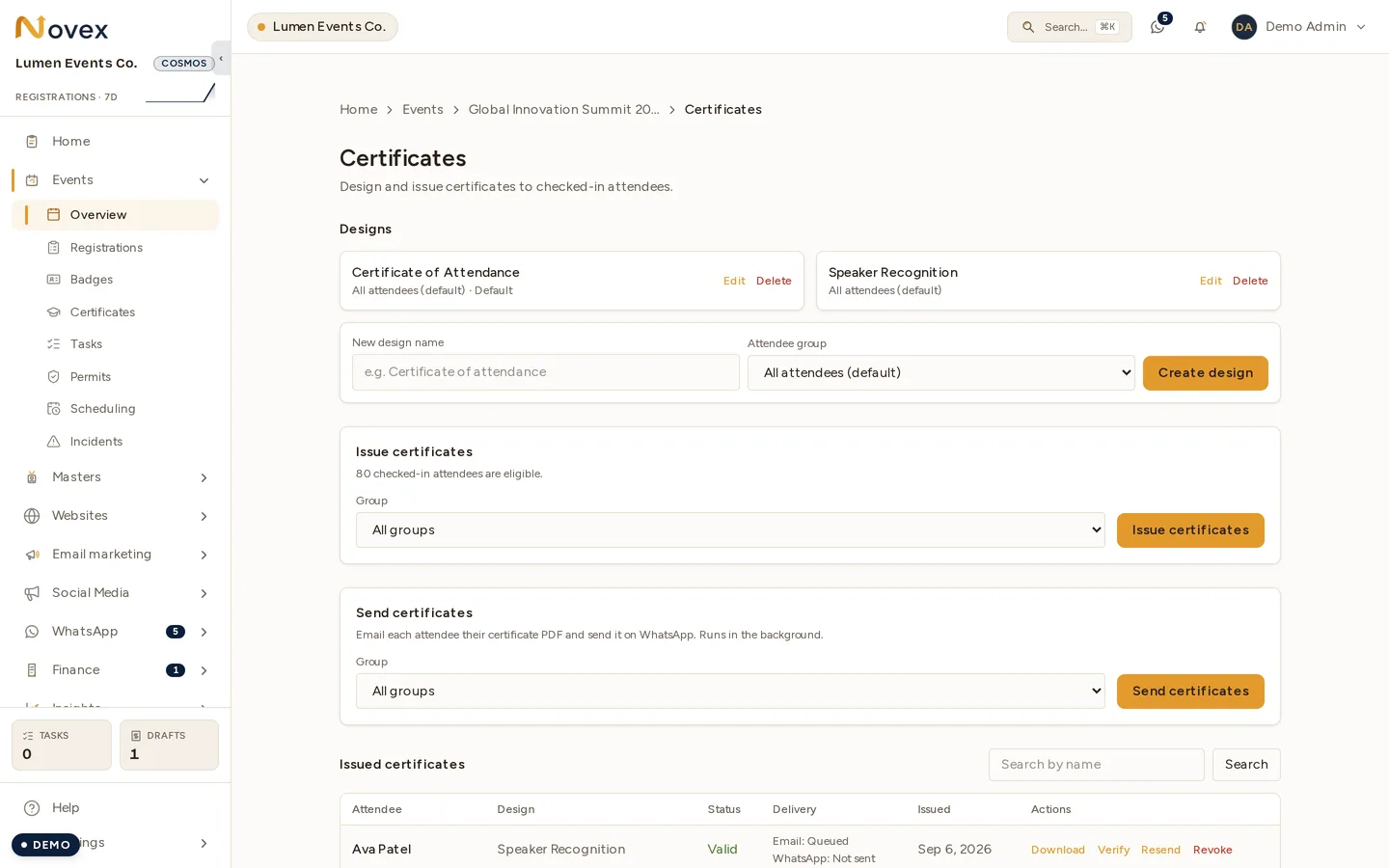Click the Social Media icon in sidebar
The image size is (1389, 868).
(x=32, y=593)
